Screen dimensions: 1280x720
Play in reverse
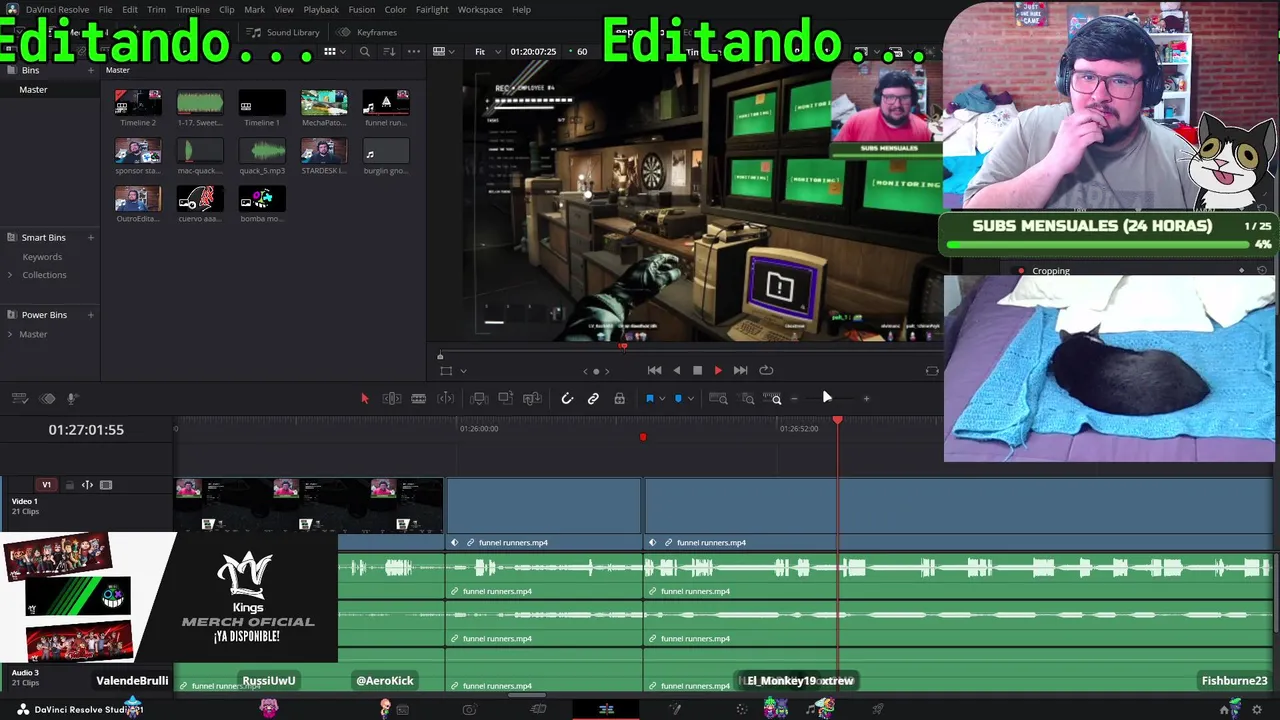[x=676, y=370]
